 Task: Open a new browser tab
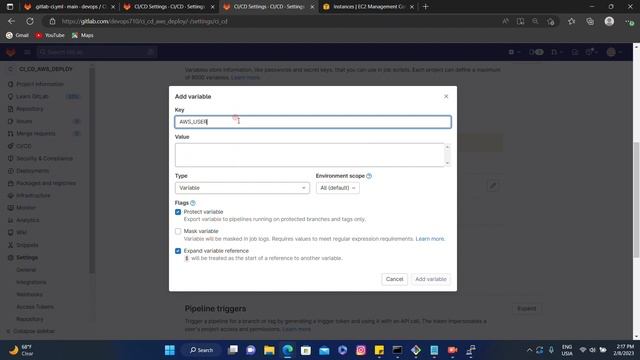425,7
